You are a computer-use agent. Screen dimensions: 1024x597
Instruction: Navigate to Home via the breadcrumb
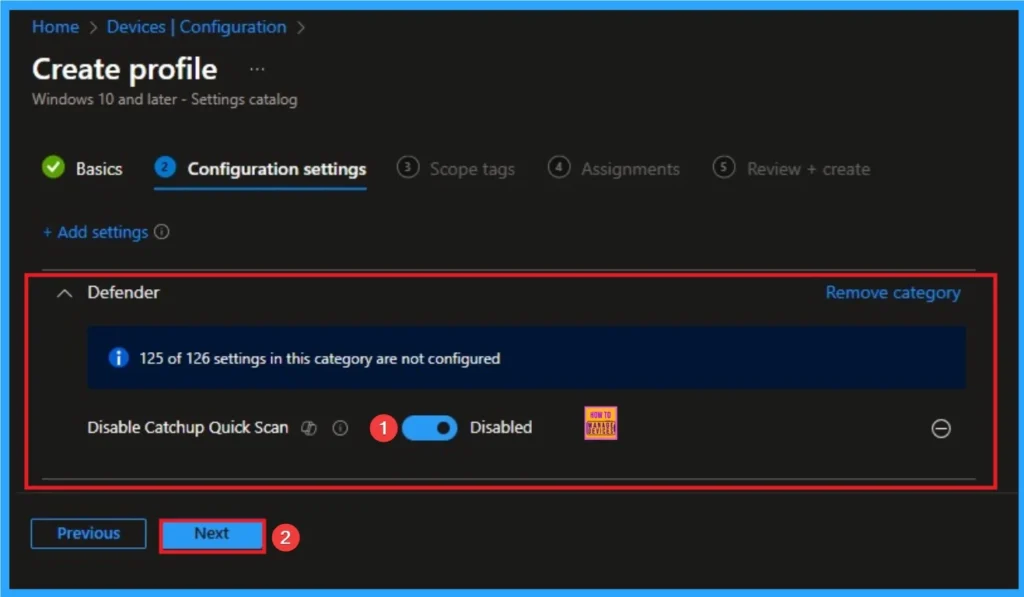point(55,27)
